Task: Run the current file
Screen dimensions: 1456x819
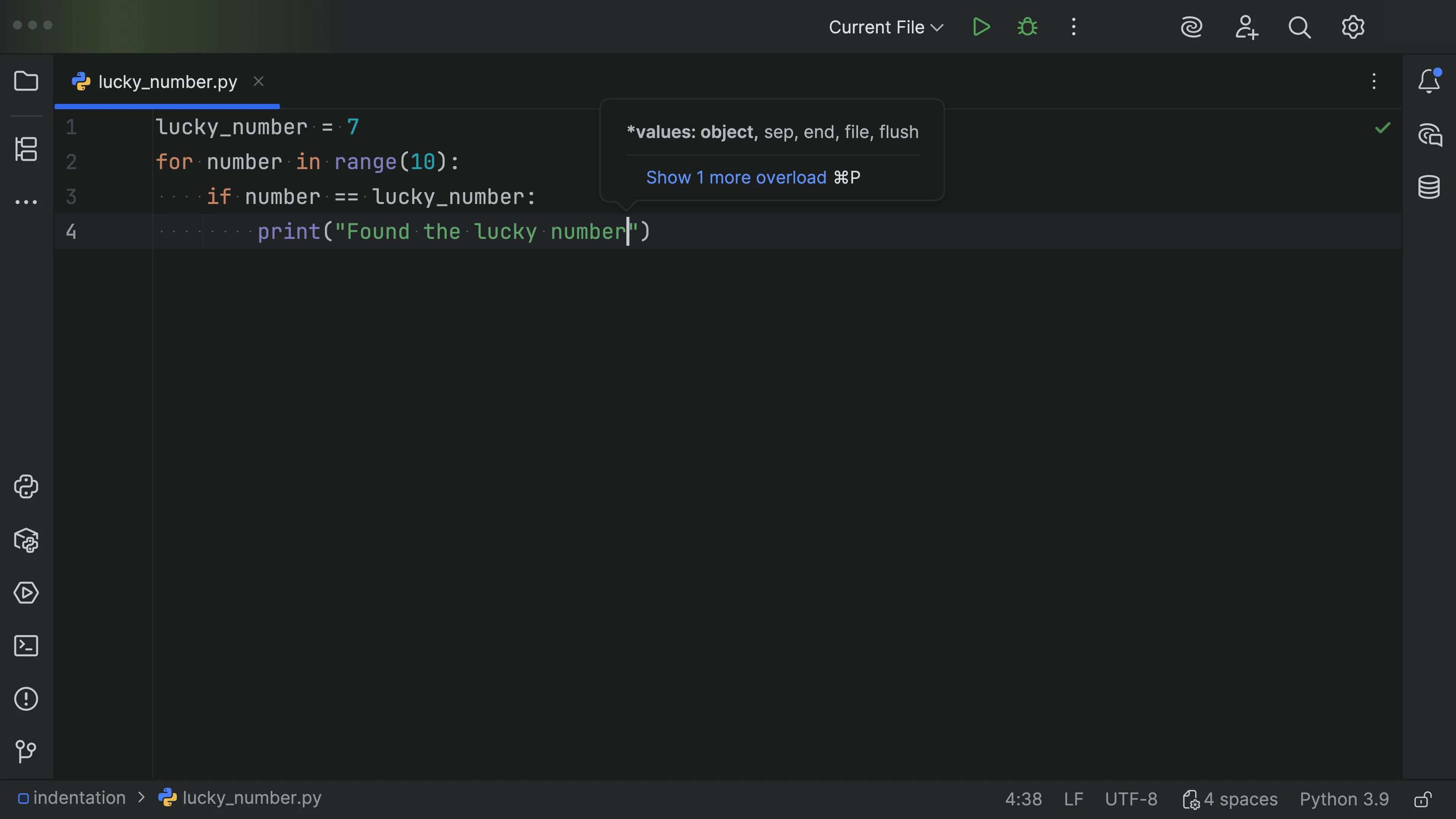Action: coord(981,27)
